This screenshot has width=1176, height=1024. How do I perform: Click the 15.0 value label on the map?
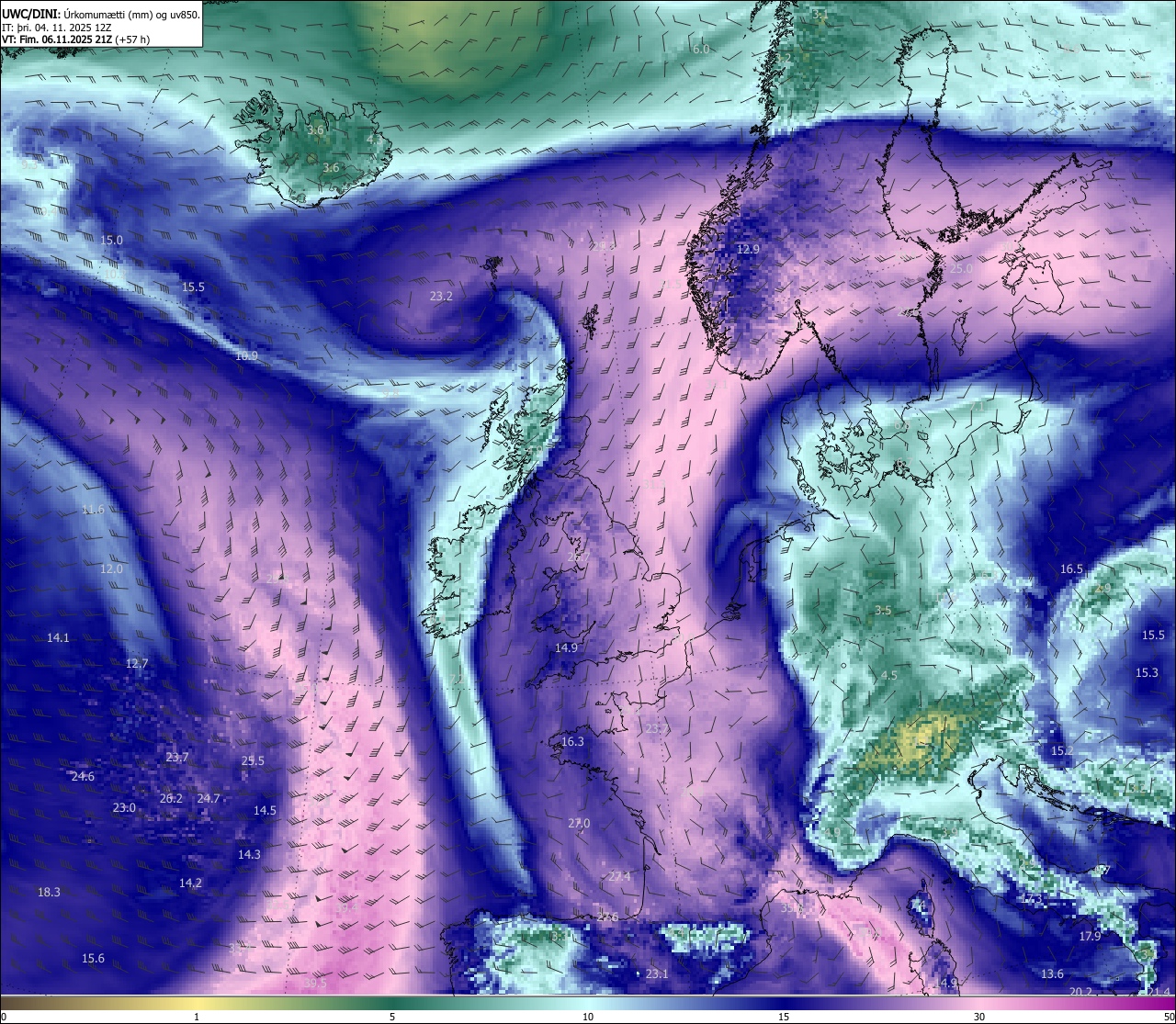click(111, 240)
